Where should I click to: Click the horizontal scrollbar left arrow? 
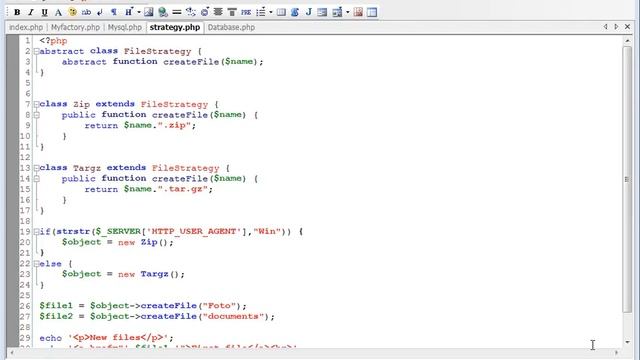[x=12, y=352]
